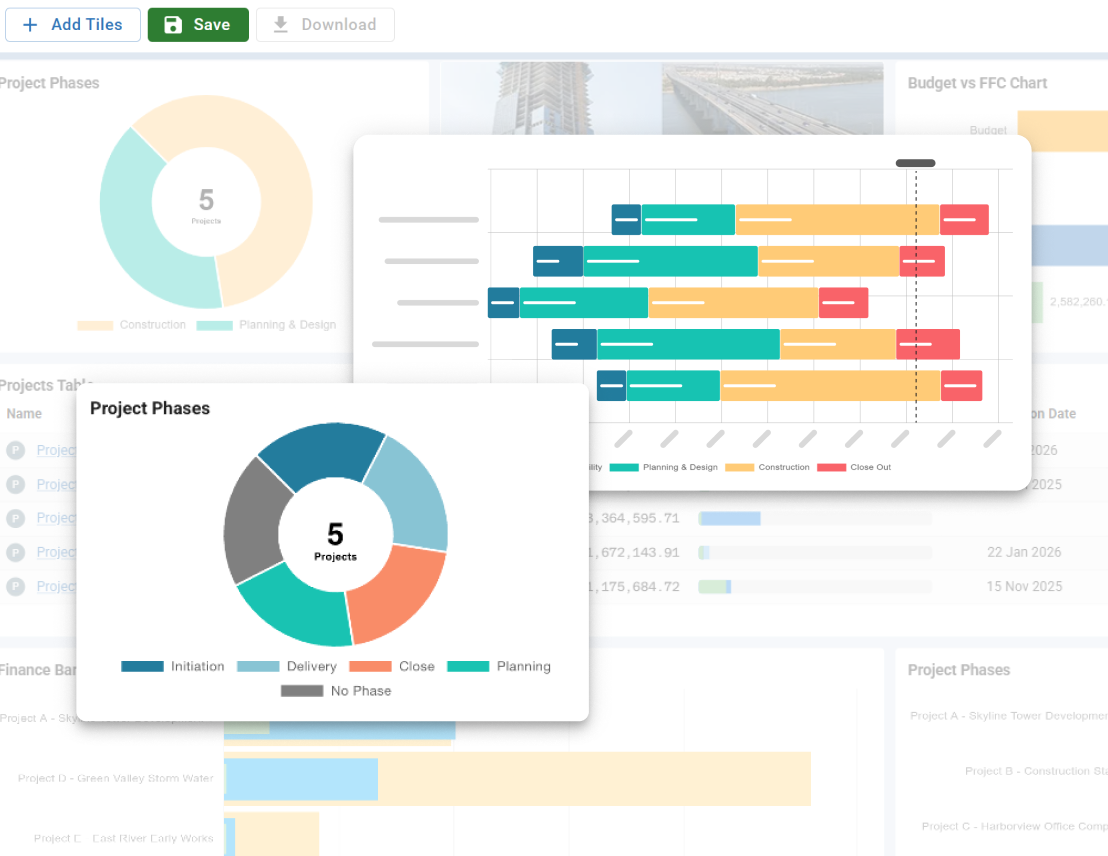Click the Save button

tap(197, 24)
